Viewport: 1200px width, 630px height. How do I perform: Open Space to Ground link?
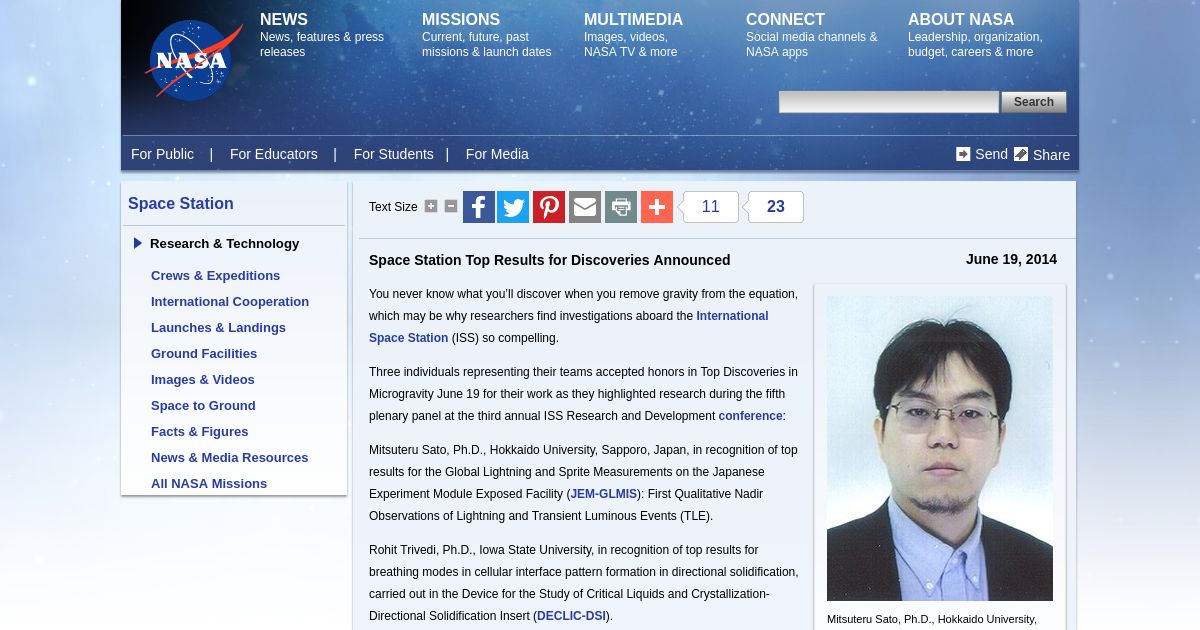[x=203, y=405]
